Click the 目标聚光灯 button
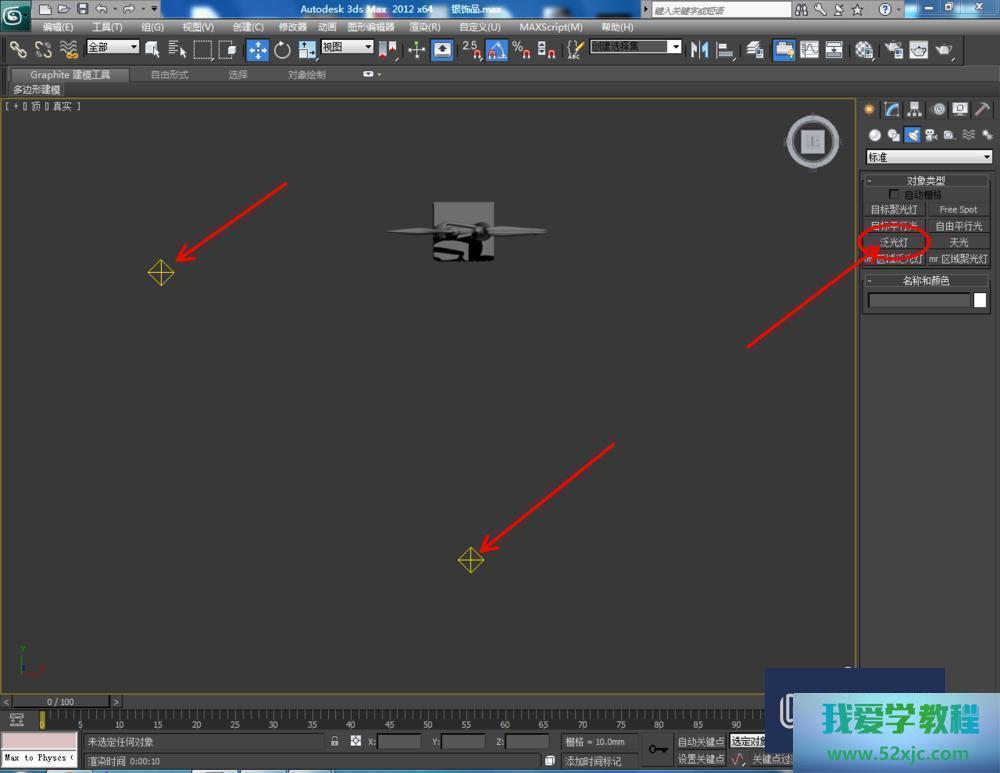 coord(894,210)
